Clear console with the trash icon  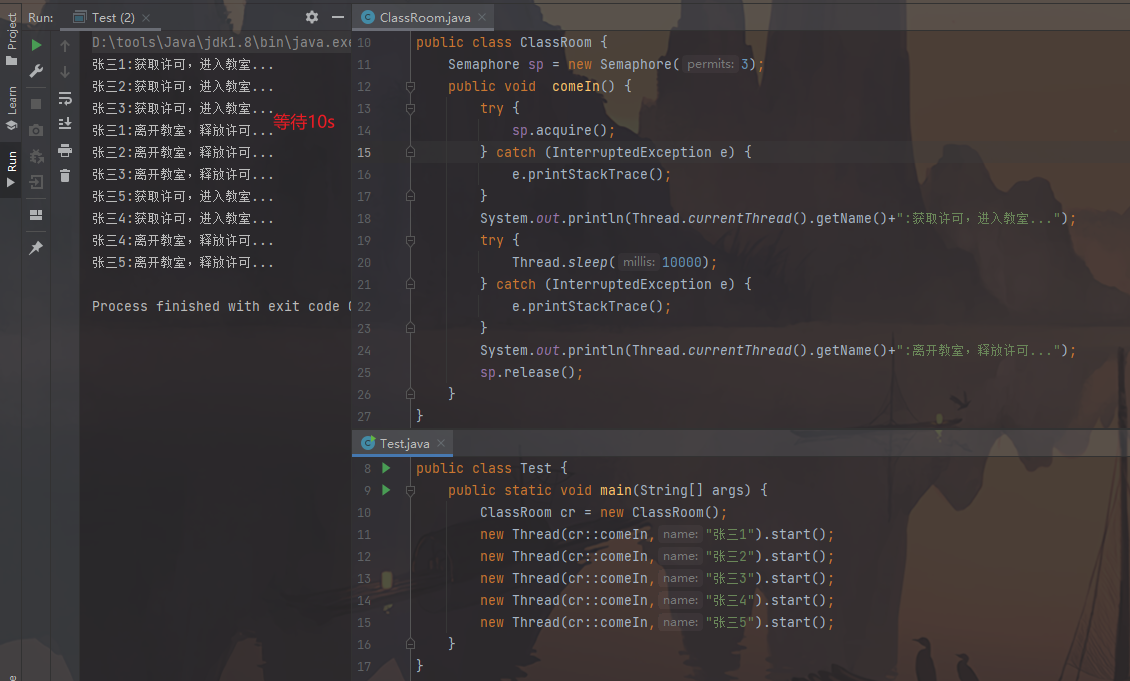point(65,176)
